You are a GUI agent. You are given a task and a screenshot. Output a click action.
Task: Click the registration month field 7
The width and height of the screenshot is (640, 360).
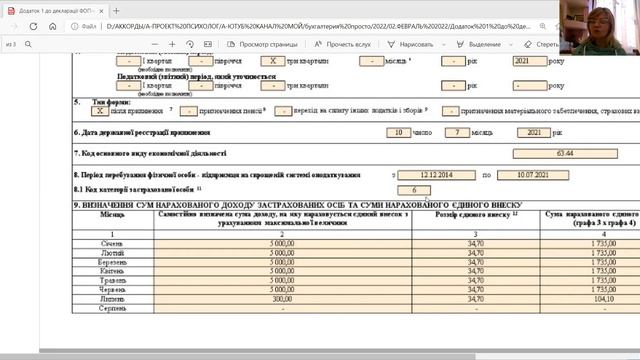(457, 133)
